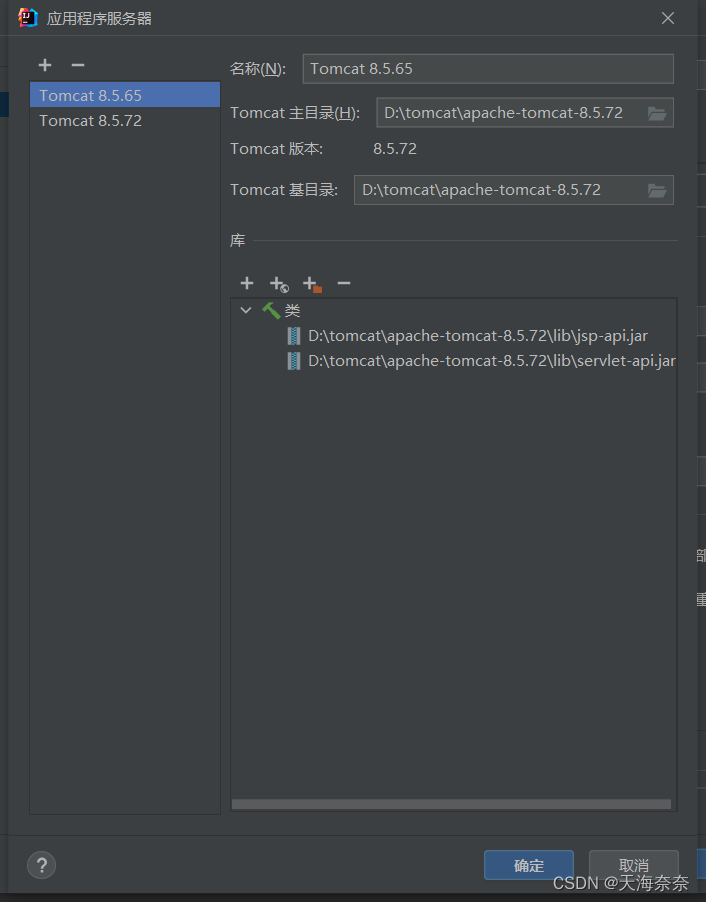Click the add server plus icon
The height and width of the screenshot is (902, 706).
[45, 66]
